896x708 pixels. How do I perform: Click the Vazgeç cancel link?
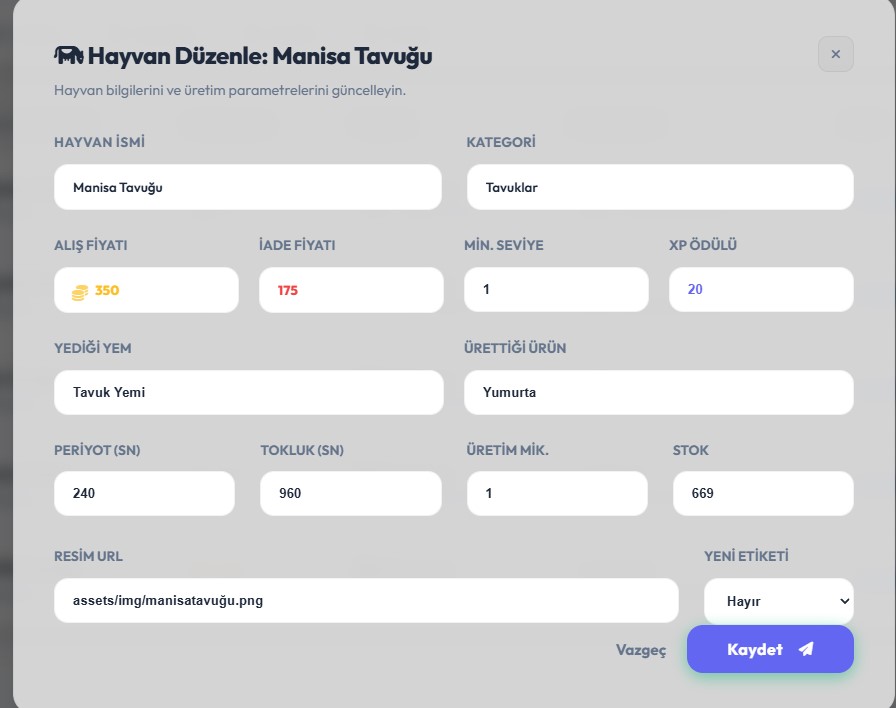click(641, 650)
